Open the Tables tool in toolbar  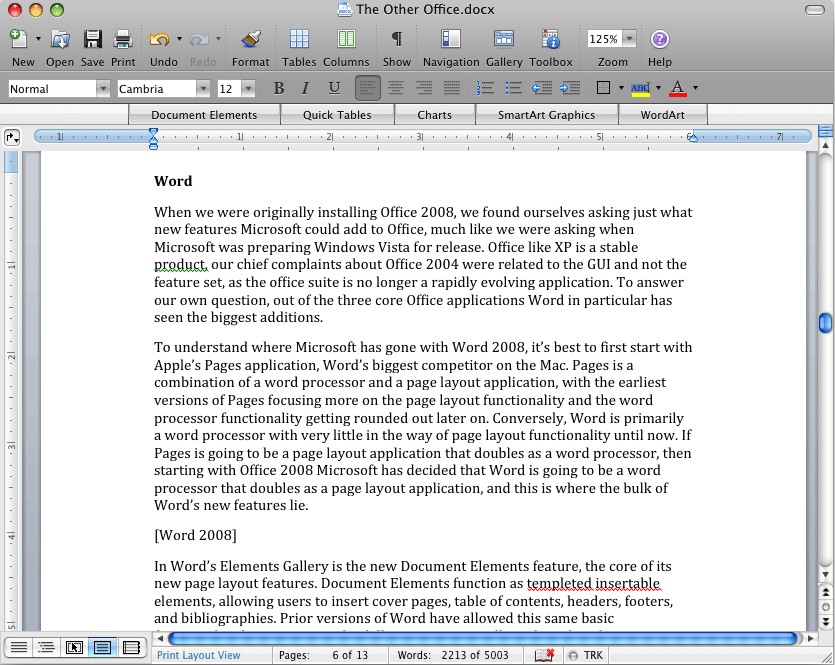click(299, 40)
